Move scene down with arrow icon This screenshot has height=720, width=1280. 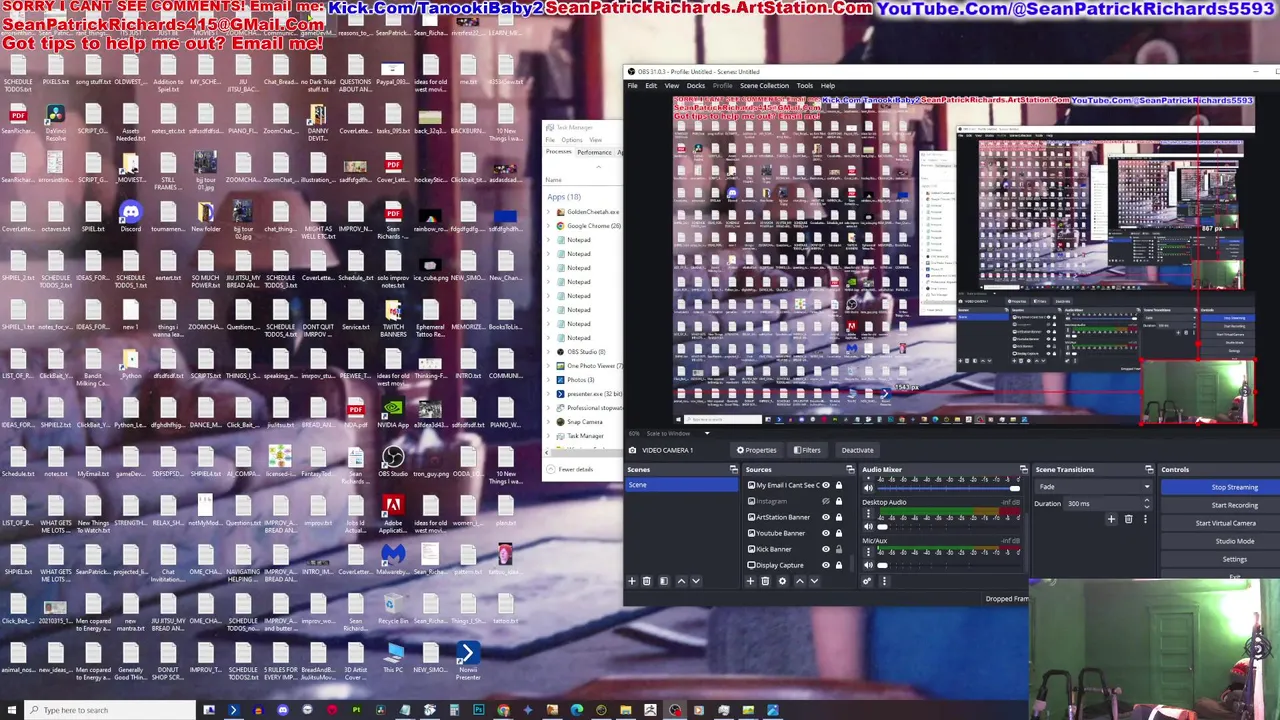coord(696,581)
